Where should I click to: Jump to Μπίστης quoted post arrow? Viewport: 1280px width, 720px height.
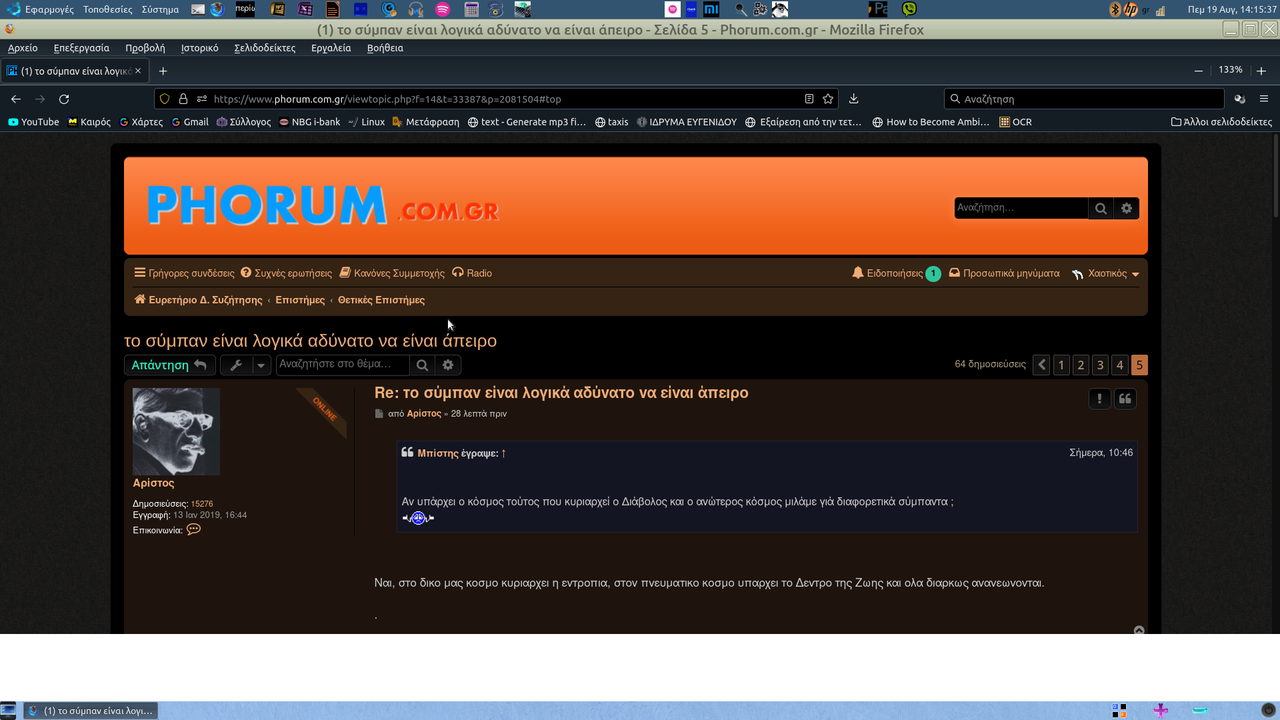(504, 453)
